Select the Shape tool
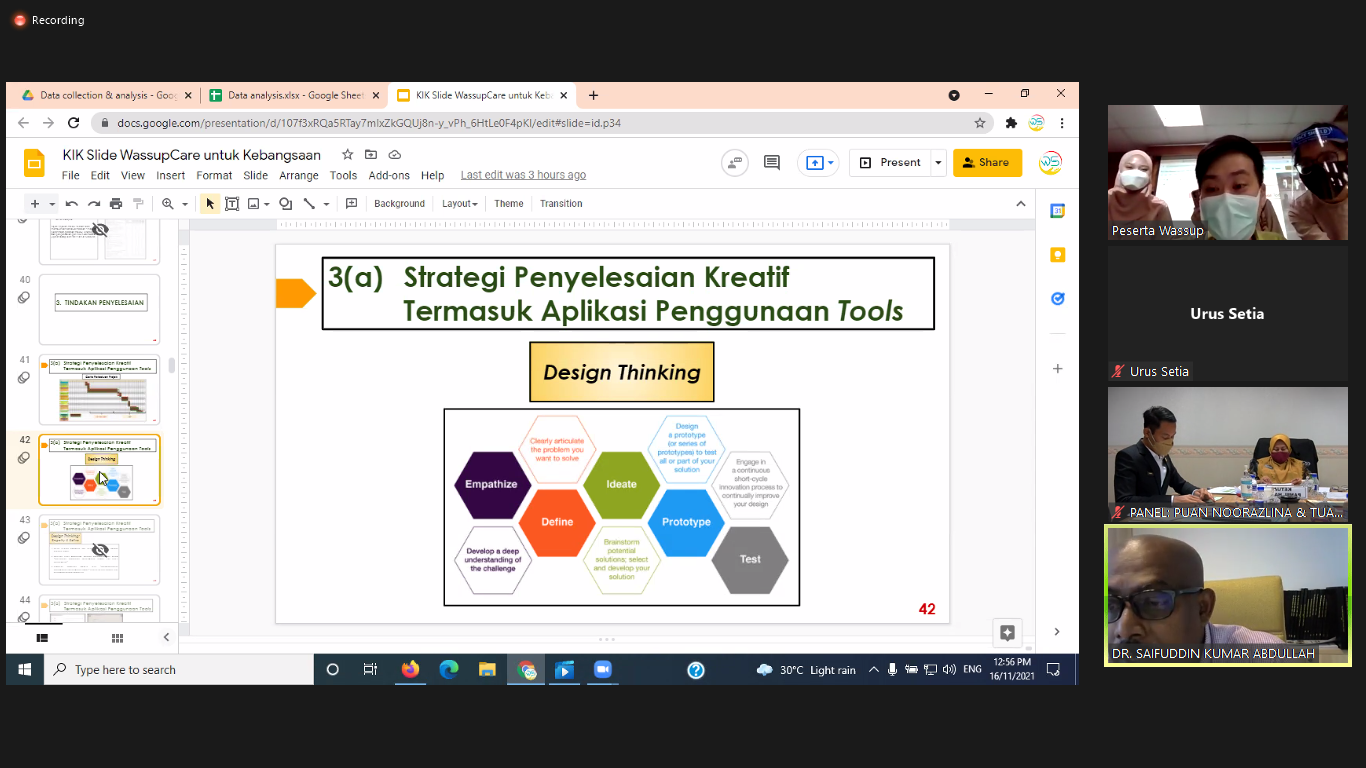The height and width of the screenshot is (768, 1366). point(286,204)
